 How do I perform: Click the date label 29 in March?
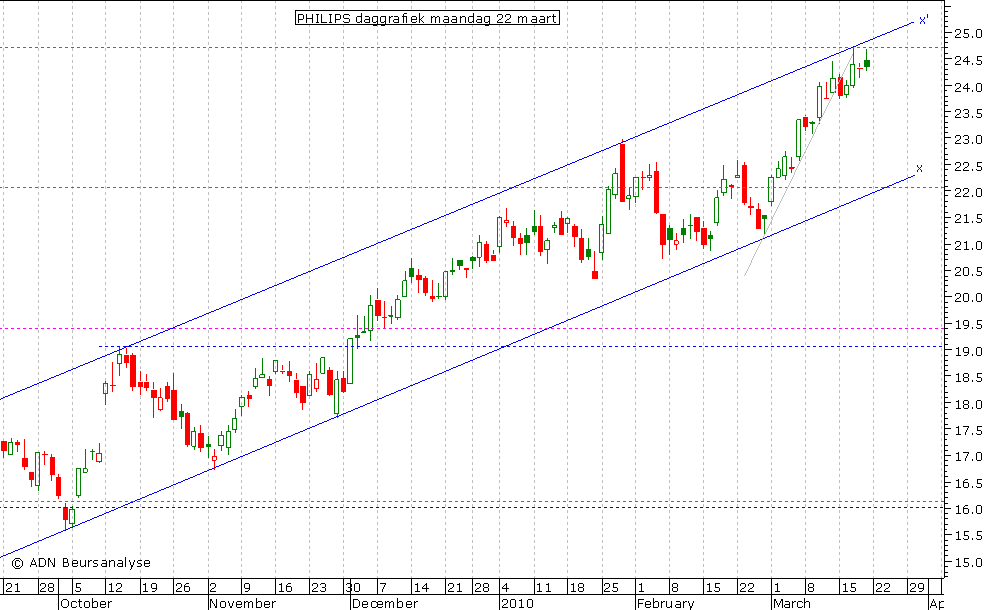pos(917,587)
